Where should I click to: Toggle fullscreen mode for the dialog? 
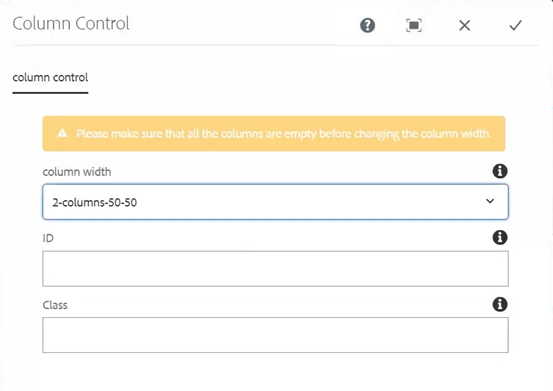414,25
